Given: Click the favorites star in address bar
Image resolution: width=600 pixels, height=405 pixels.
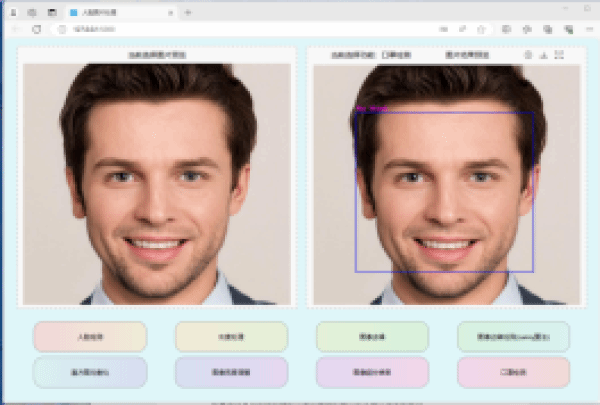Looking at the screenshot, I should pos(481,30).
